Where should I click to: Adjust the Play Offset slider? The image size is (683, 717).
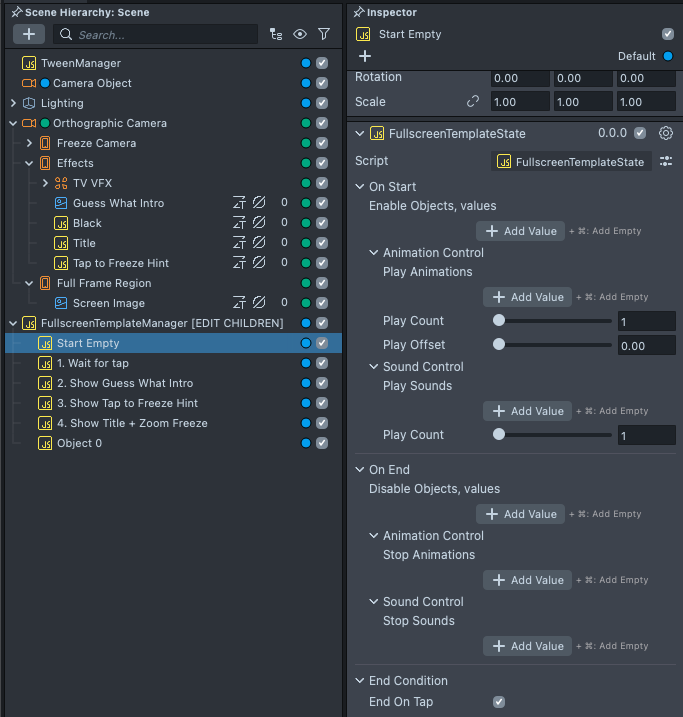click(499, 346)
